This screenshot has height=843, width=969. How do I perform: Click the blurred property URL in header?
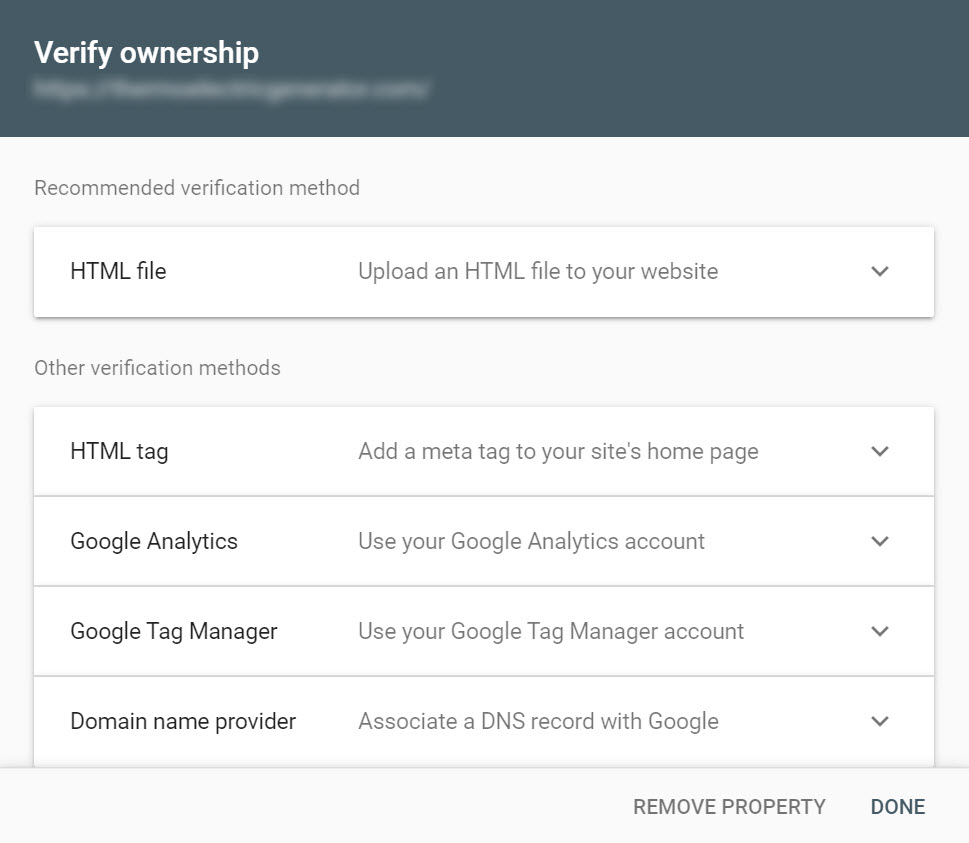pos(231,89)
